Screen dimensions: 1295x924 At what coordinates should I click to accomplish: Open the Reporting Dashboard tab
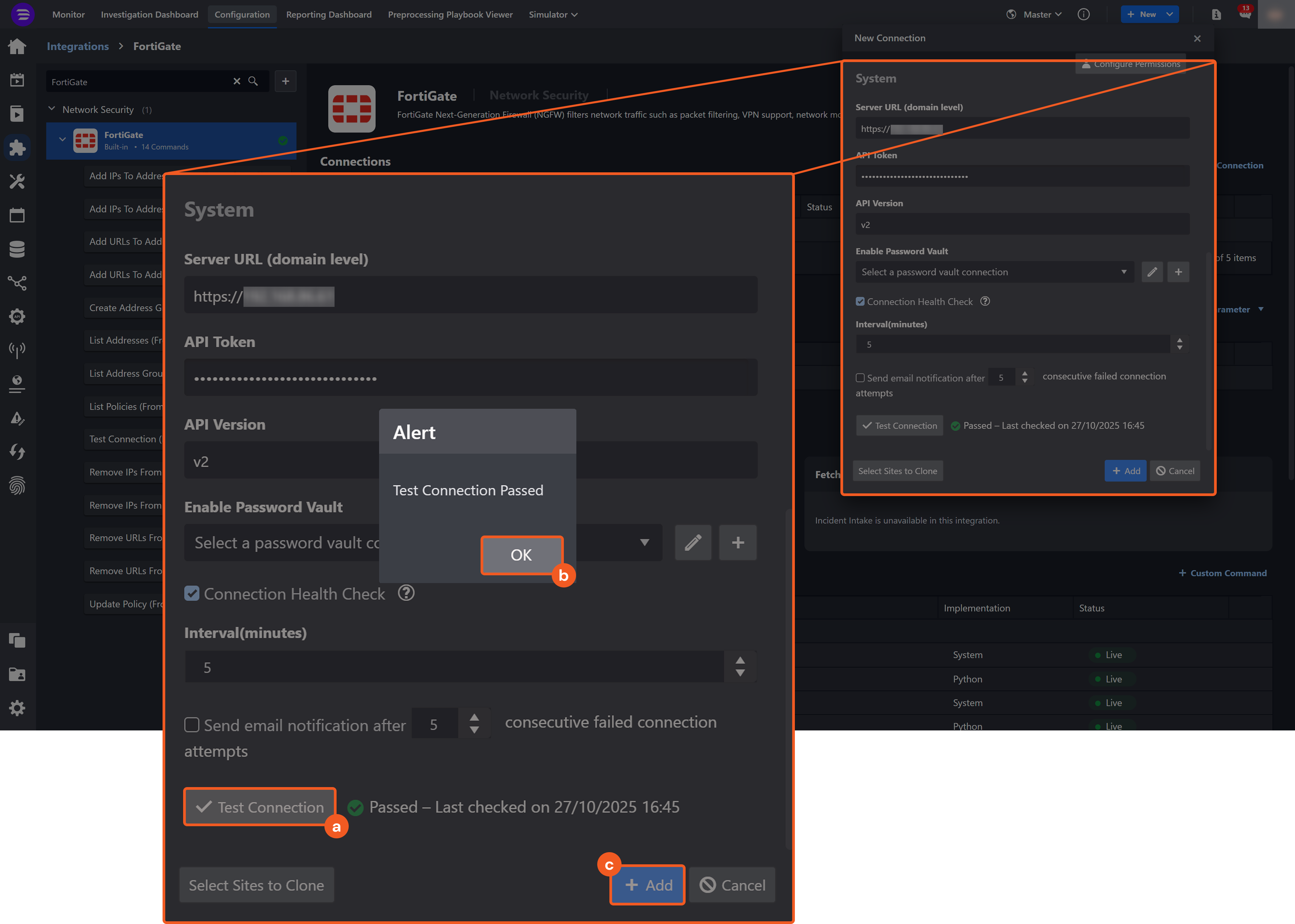(x=329, y=14)
